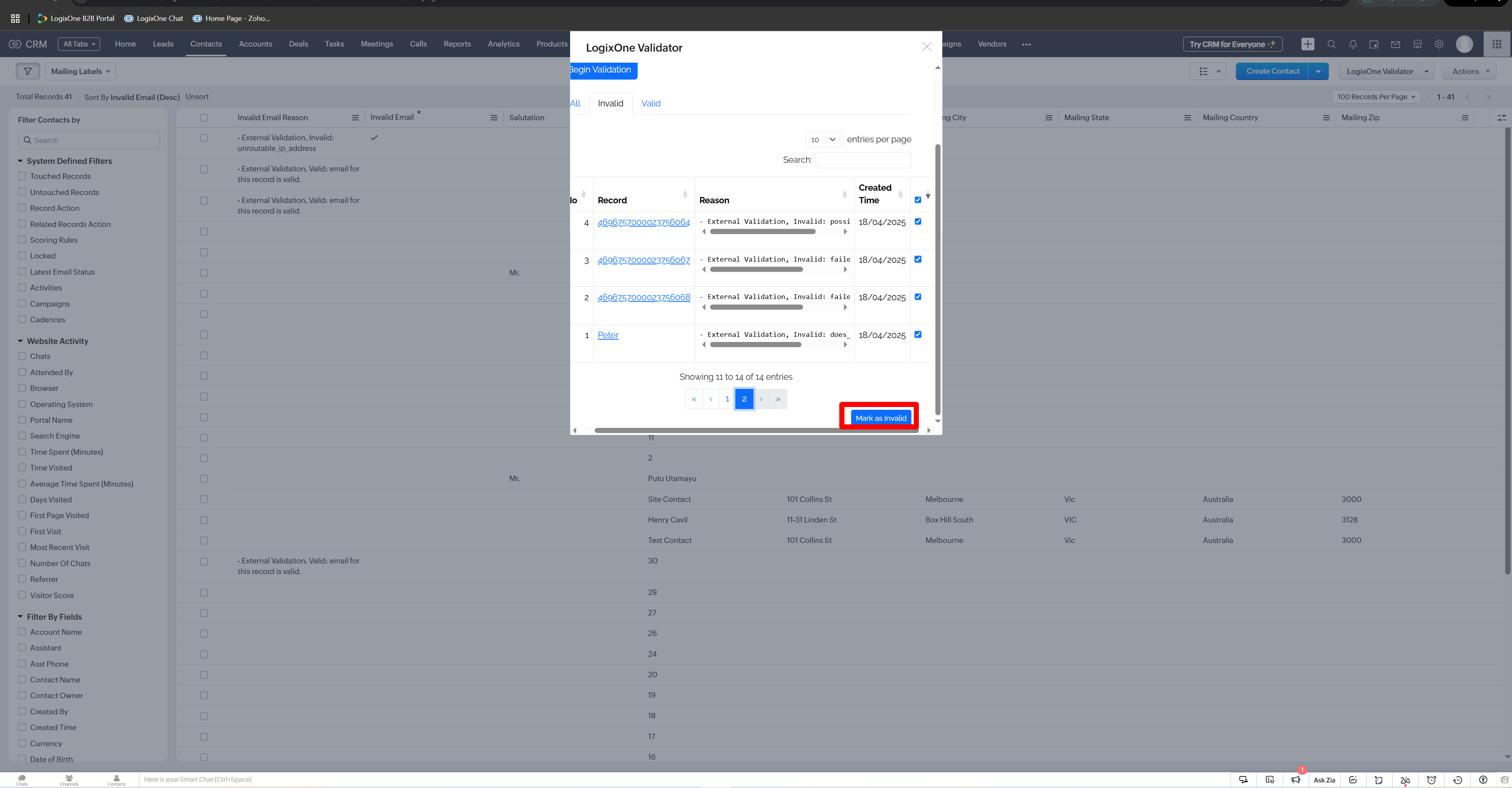This screenshot has height=788, width=1512.
Task: Open the Channels icon in bottom bar
Action: coord(69,780)
